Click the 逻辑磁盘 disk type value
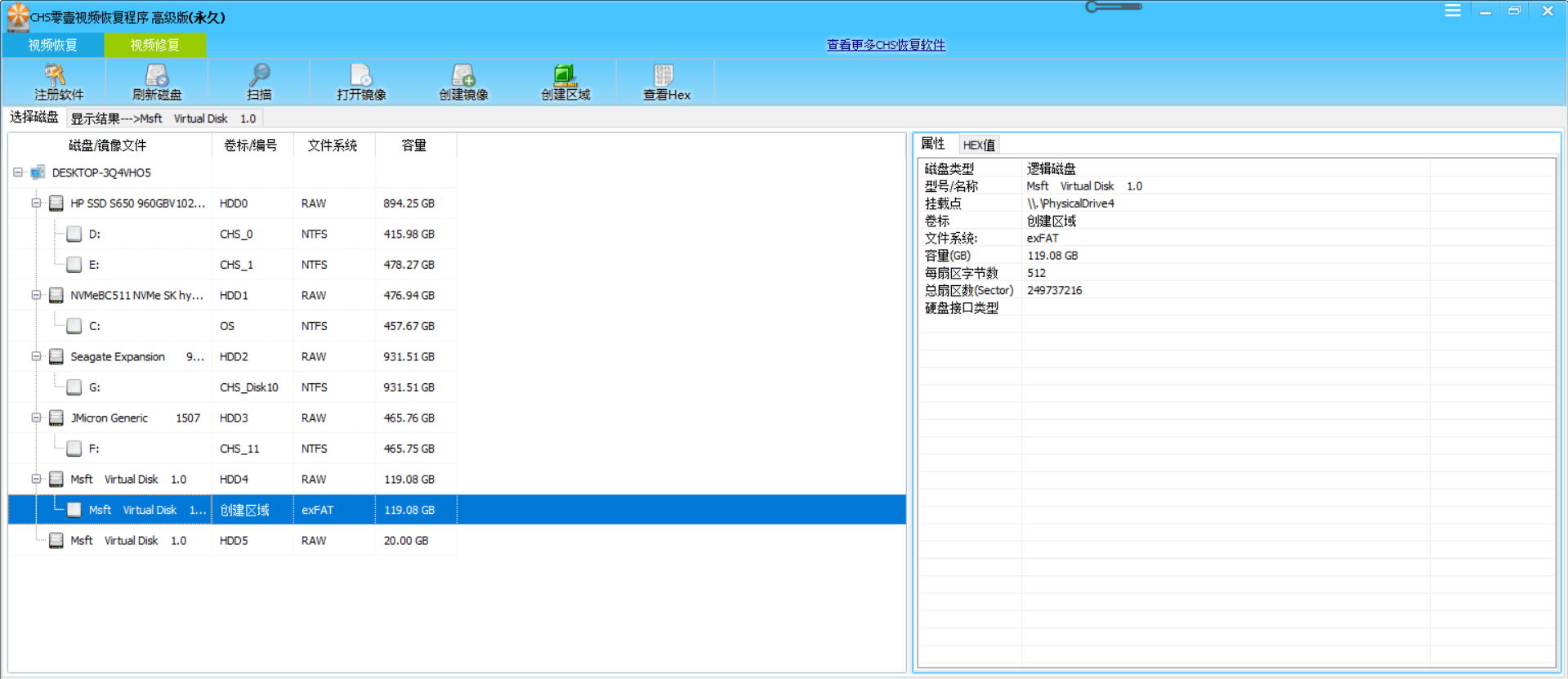This screenshot has width=1568, height=679. pyautogui.click(x=1051, y=168)
